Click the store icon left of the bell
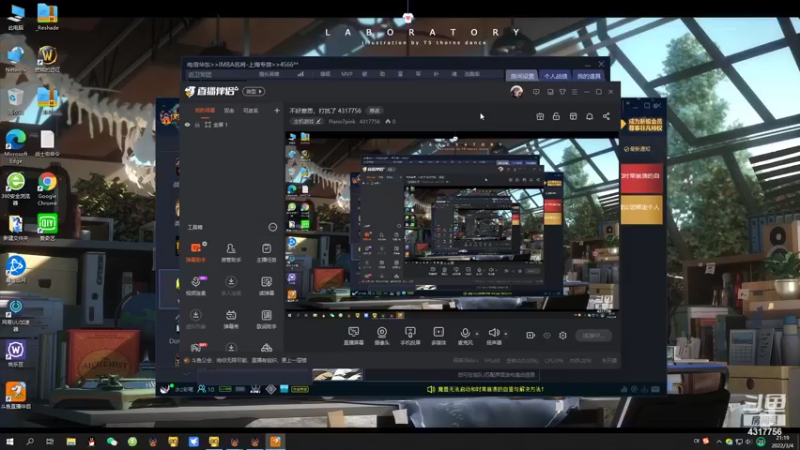 coord(573,116)
